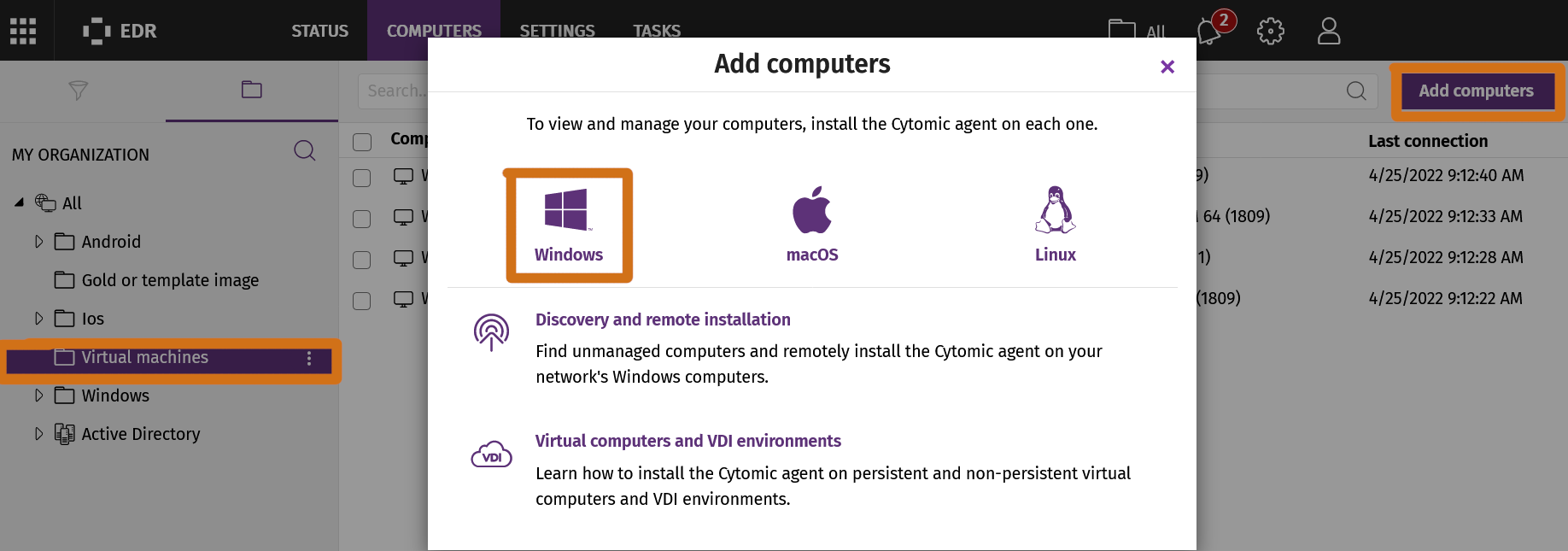Switch to the folder tree tab
This screenshot has width=1568, height=551.
tap(251, 89)
